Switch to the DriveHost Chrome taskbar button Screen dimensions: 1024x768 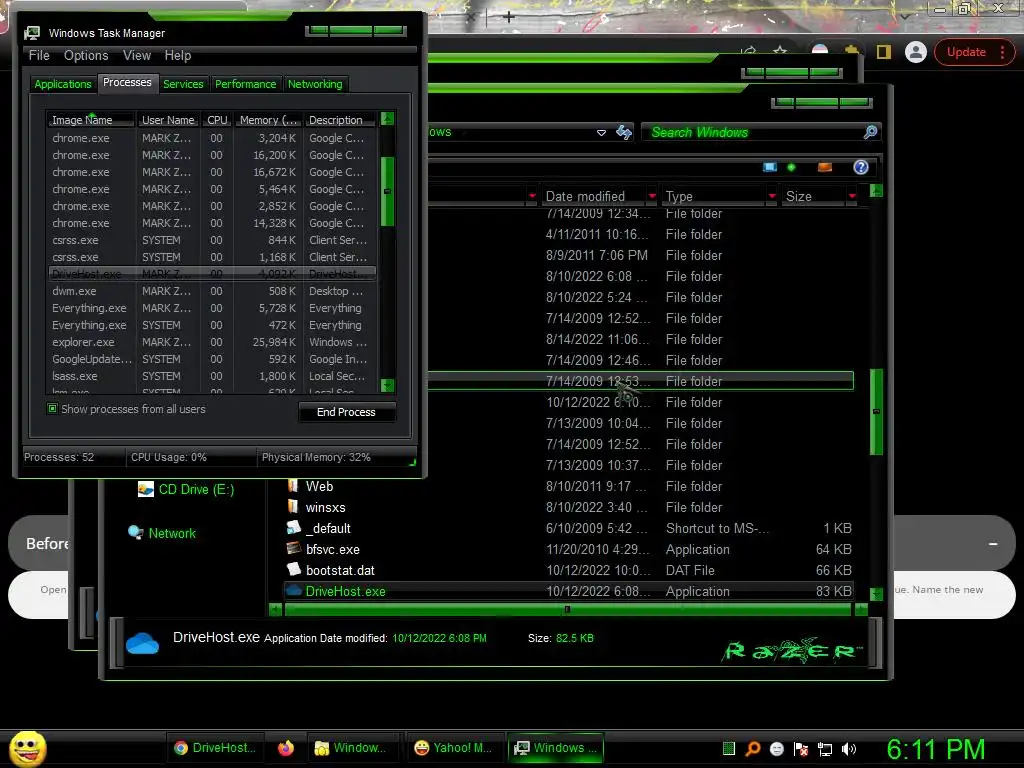[x=216, y=748]
